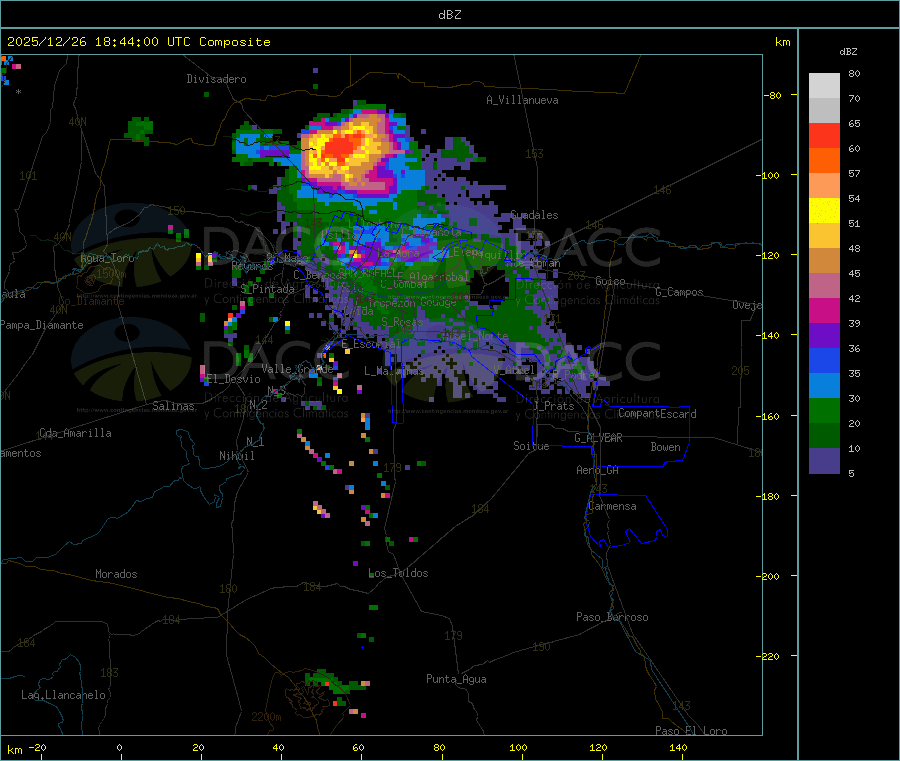
Task: Click the -20 tick on the horizontal axis
Action: [38, 748]
